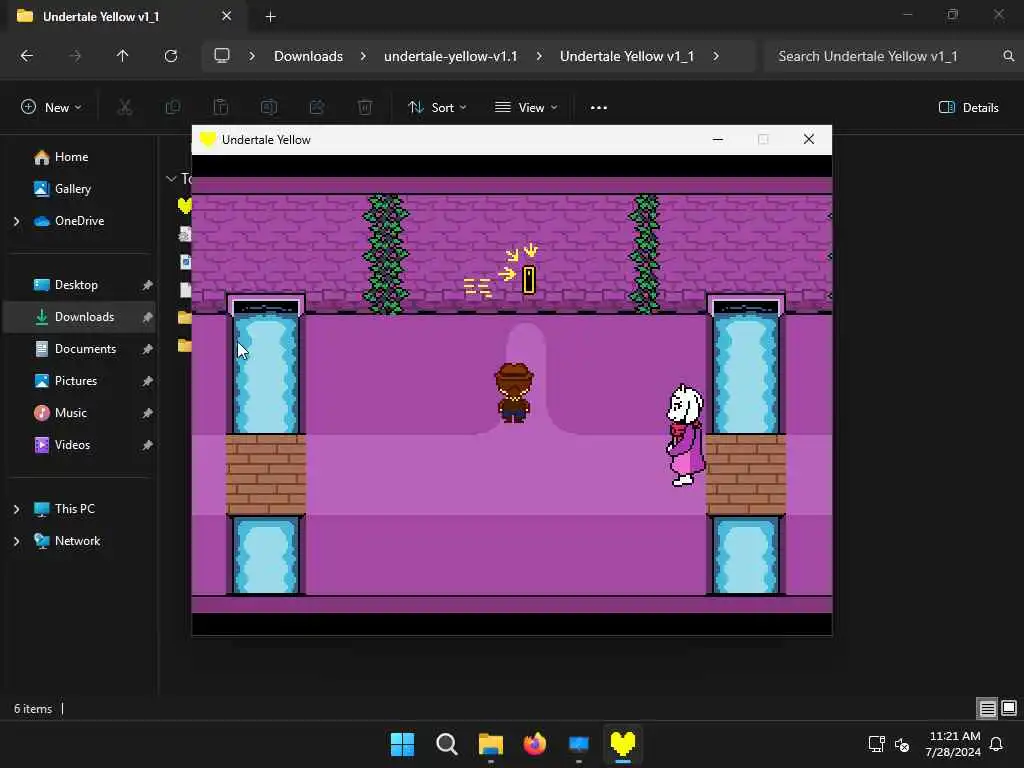Go up one folder level
The image size is (1024, 768).
[x=122, y=56]
